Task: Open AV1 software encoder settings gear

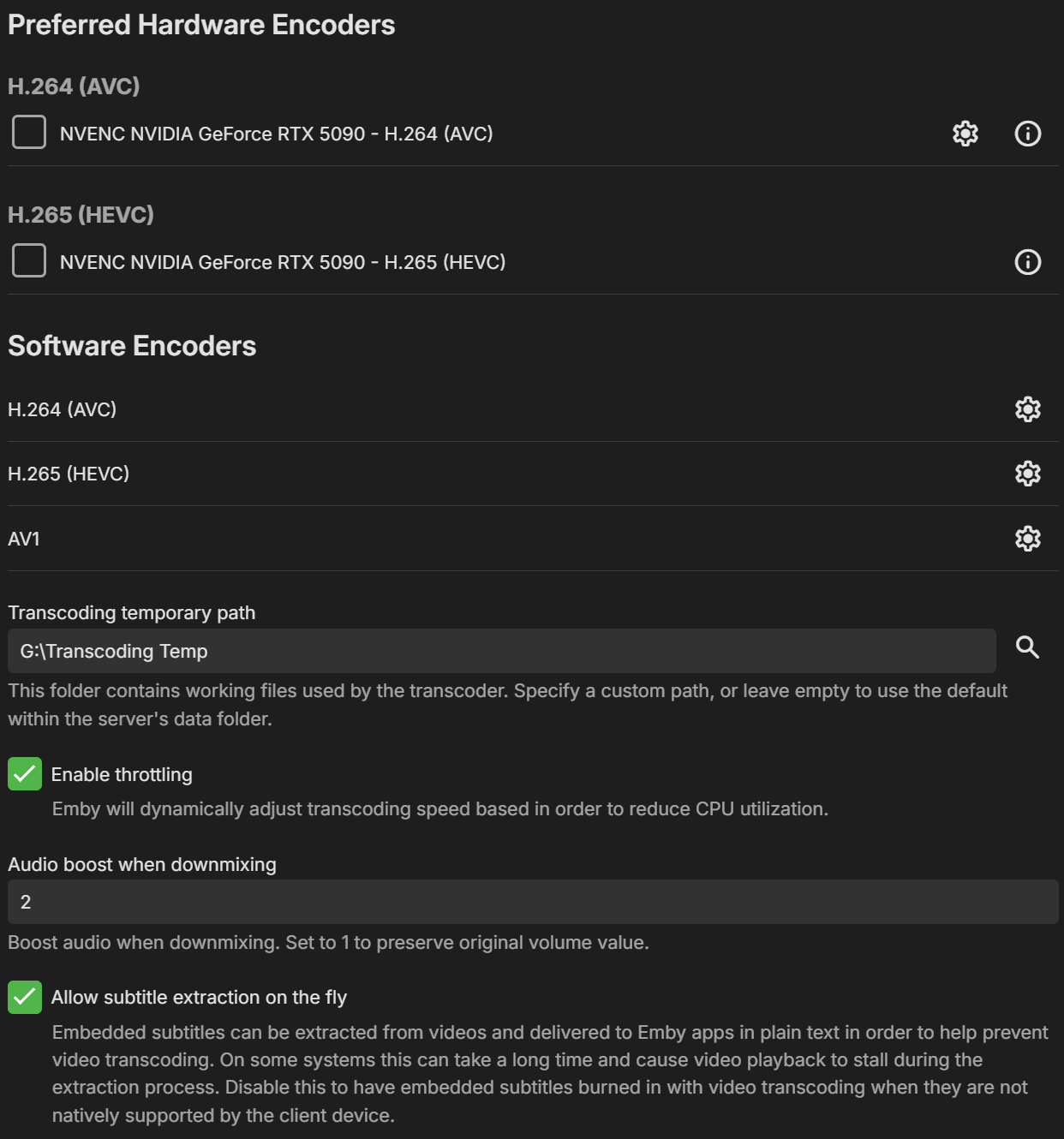Action: tap(1027, 539)
